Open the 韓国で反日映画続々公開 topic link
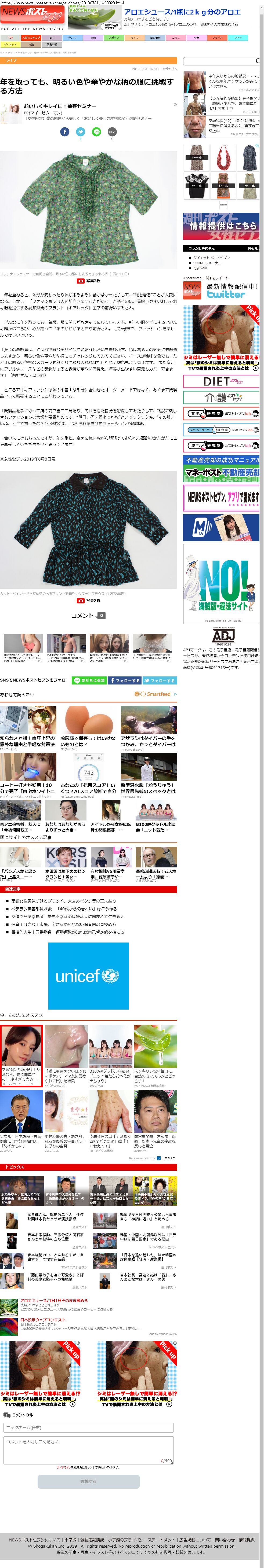Image resolution: width=264 pixels, height=1568 pixels. (x=148, y=1217)
